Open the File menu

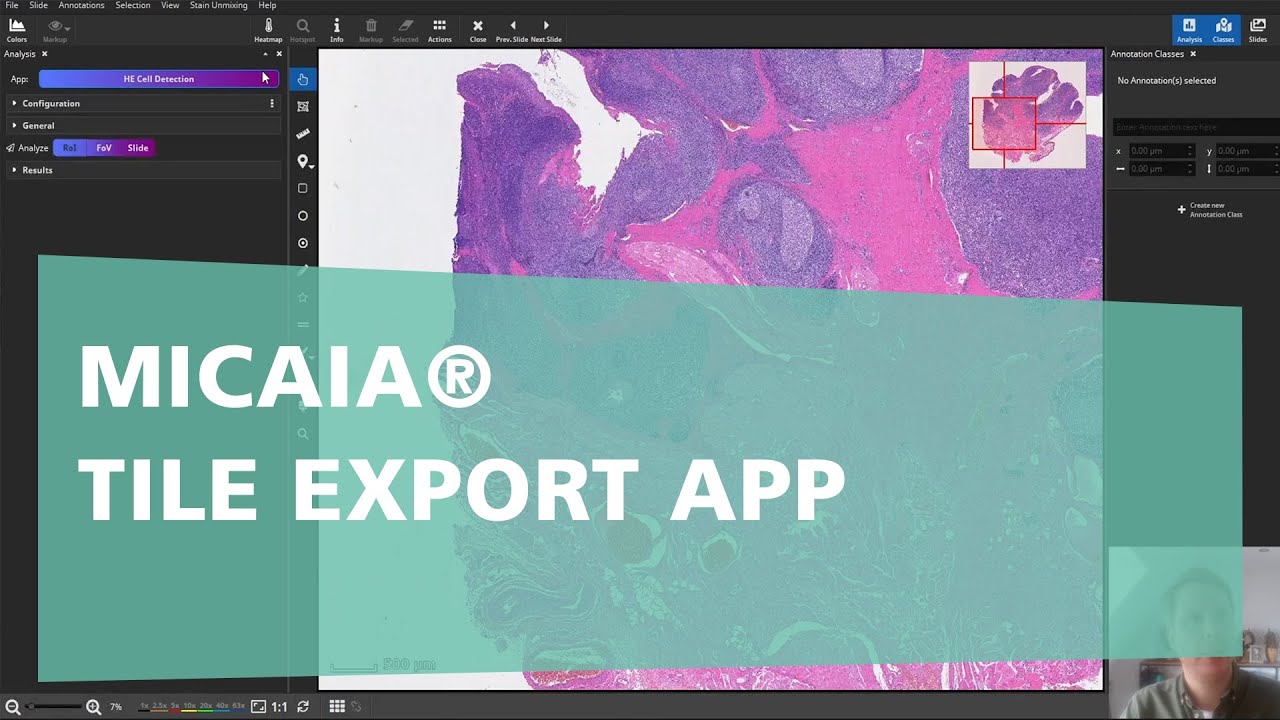tap(12, 6)
